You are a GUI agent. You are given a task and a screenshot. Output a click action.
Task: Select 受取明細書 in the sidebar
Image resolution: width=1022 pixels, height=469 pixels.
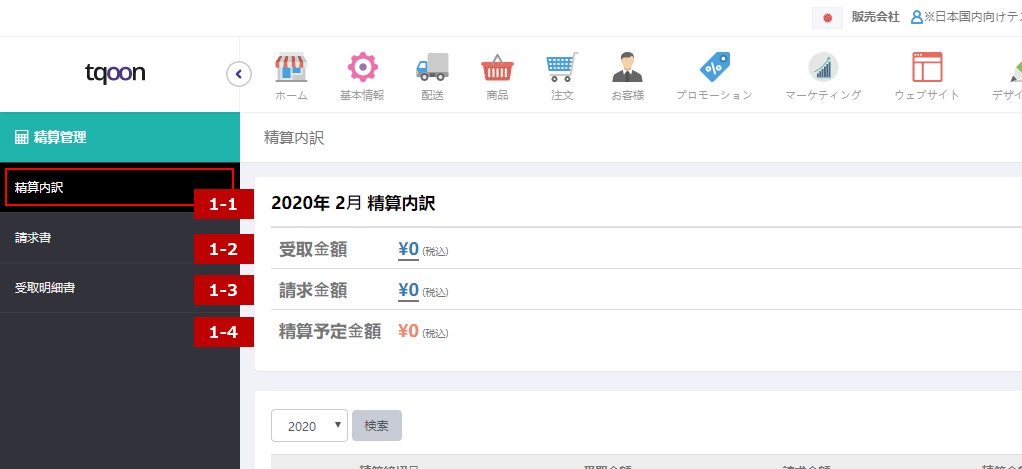[x=120, y=287]
